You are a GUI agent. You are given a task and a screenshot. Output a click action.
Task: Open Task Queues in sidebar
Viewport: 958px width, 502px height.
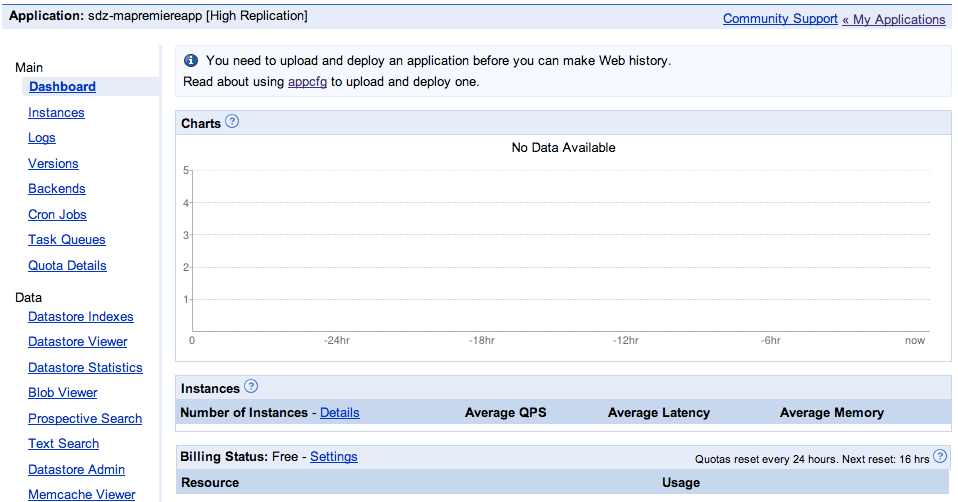tap(67, 240)
